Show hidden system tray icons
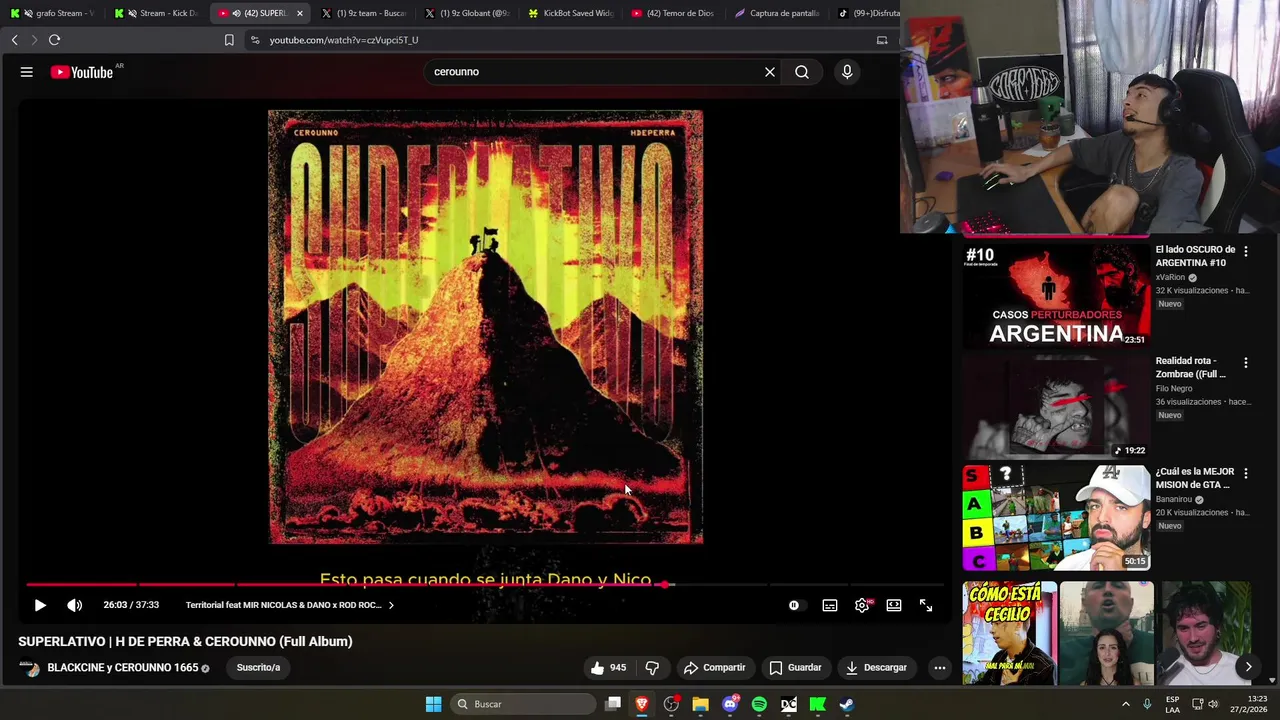Image resolution: width=1280 pixels, height=720 pixels. 1125,704
